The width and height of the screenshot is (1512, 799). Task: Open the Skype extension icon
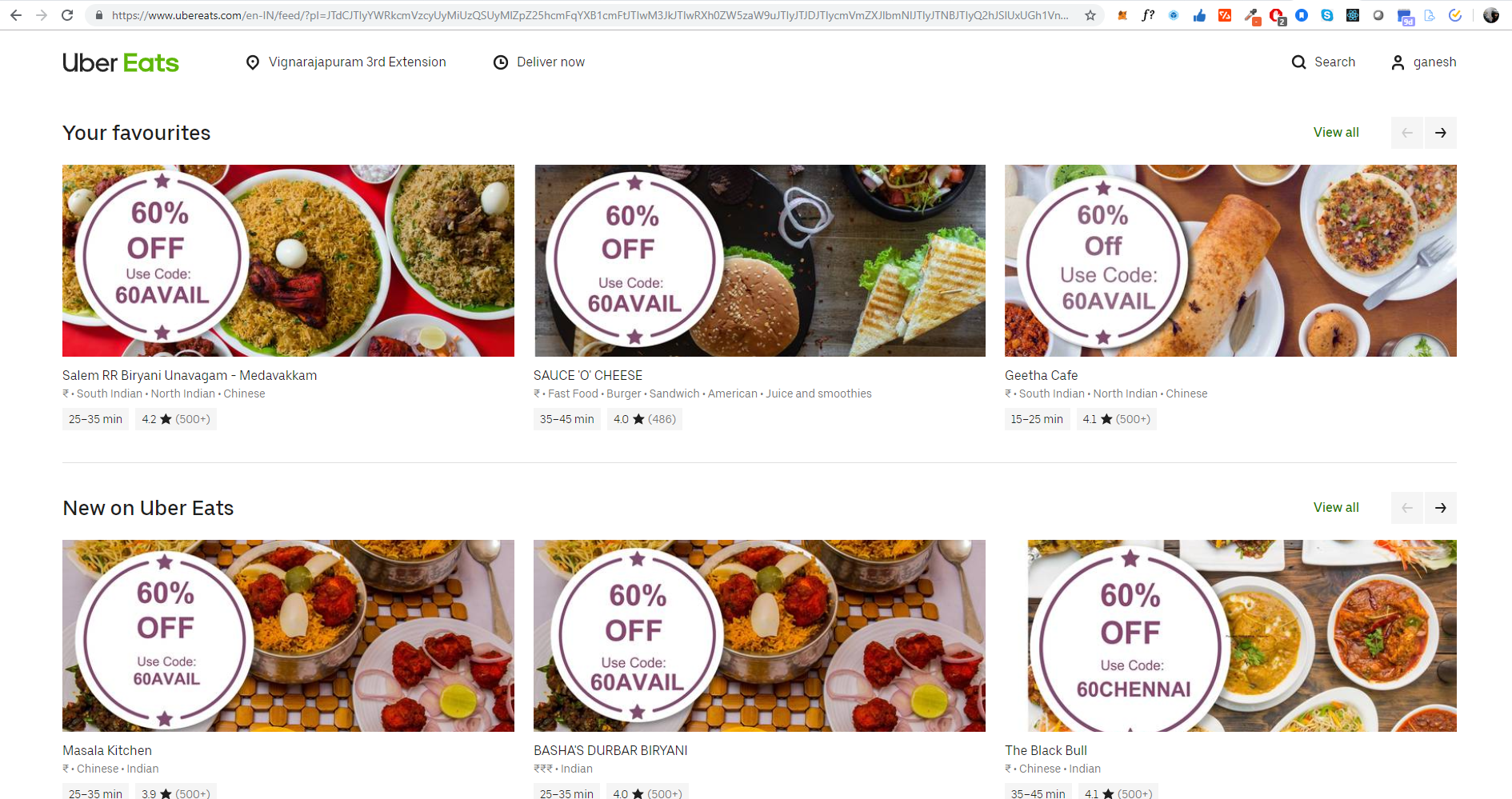coord(1327,15)
